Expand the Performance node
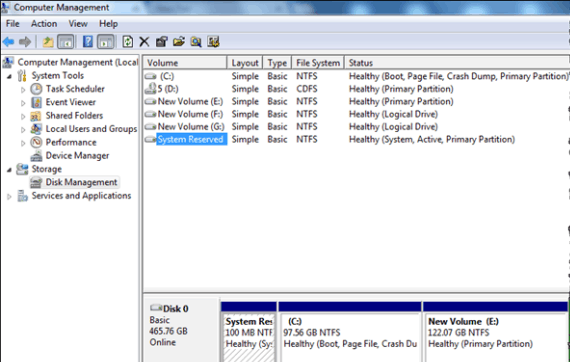 click(x=23, y=143)
